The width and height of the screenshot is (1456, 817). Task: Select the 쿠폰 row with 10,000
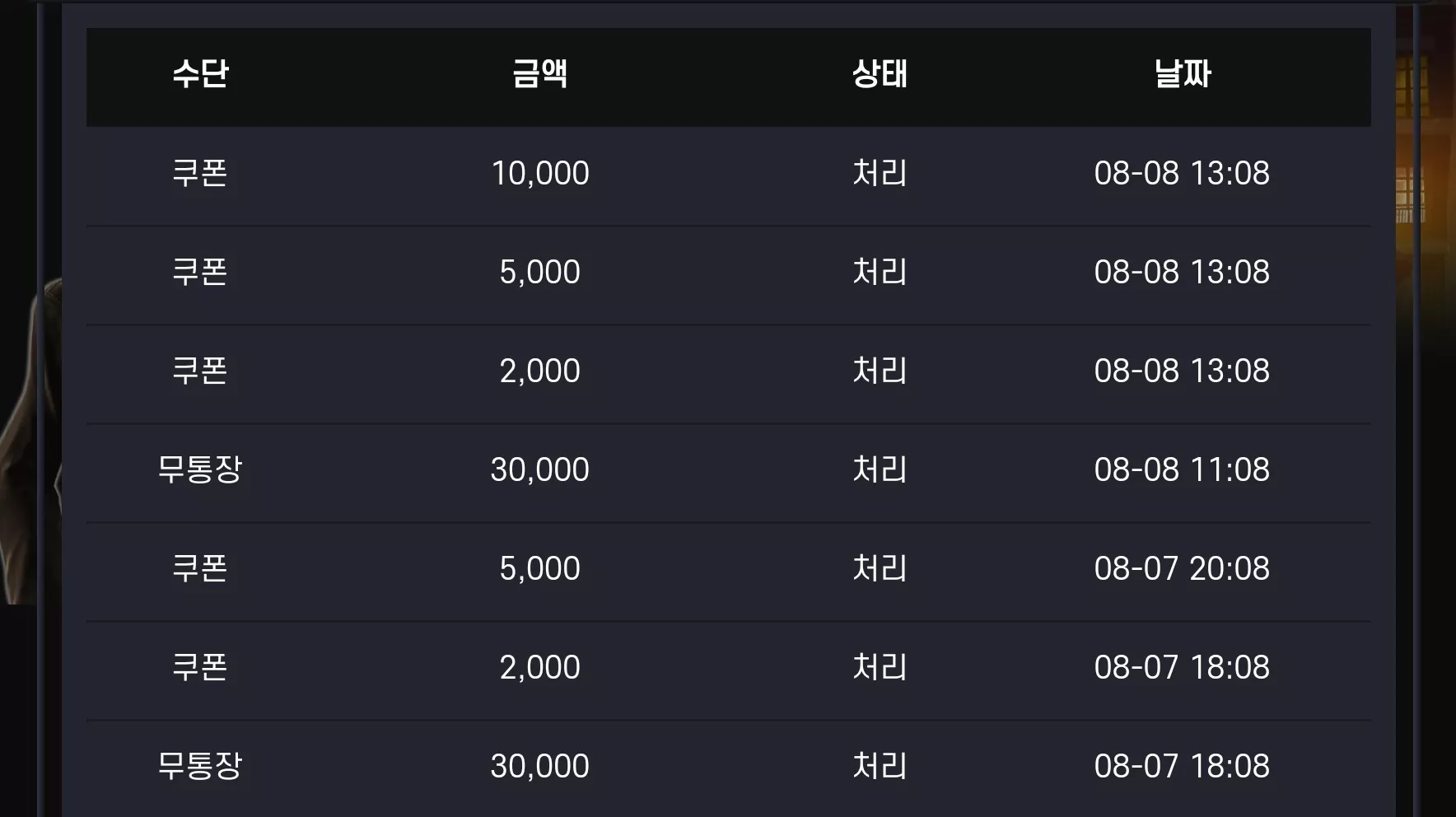point(729,176)
